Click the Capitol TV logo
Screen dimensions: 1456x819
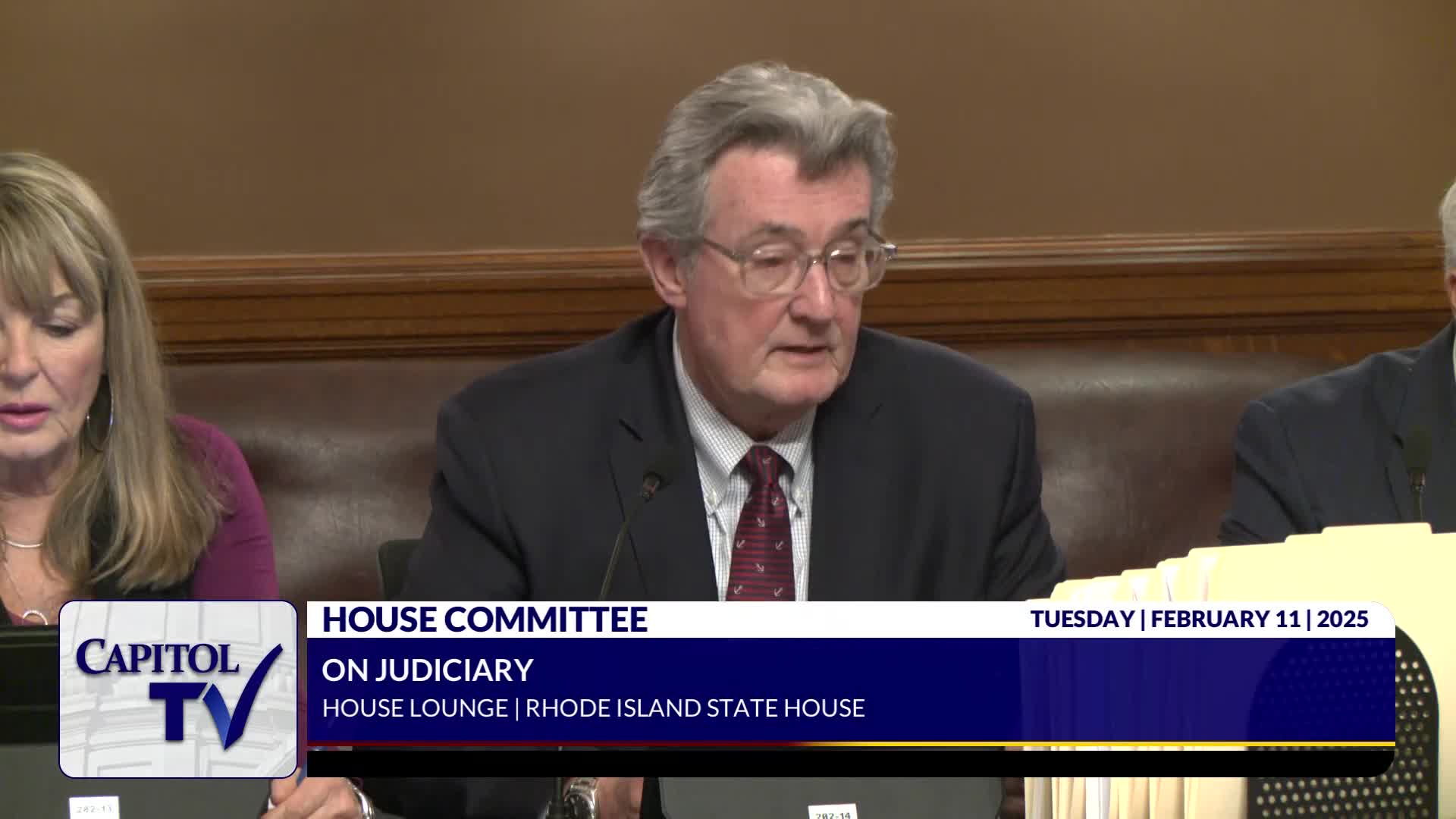coord(178,689)
